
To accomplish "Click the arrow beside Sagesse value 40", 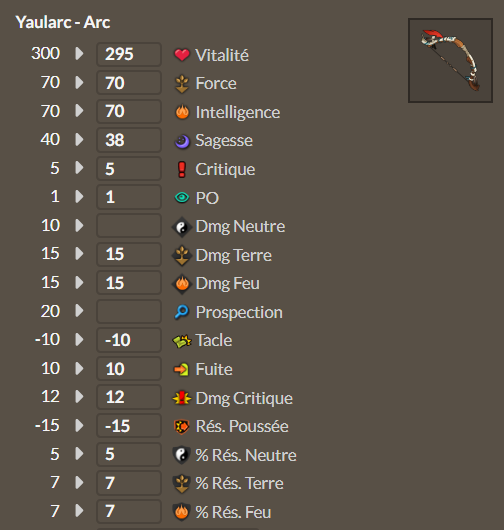I will tap(79, 139).
